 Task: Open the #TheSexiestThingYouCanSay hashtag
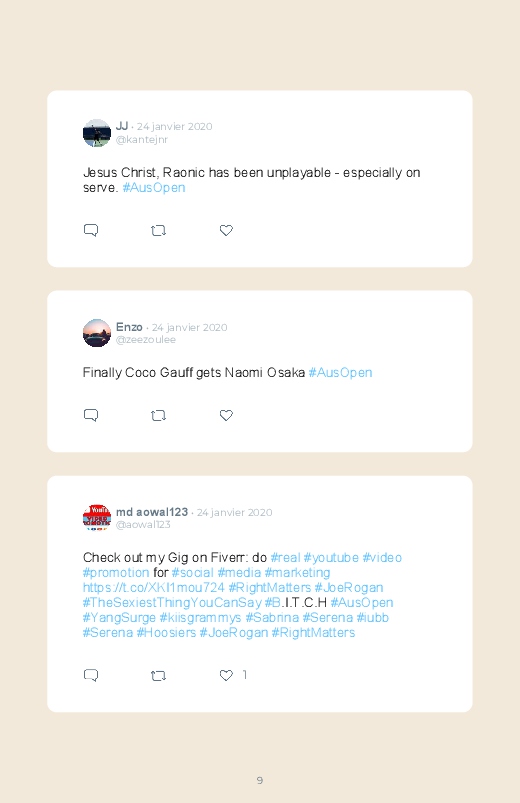[x=172, y=602]
